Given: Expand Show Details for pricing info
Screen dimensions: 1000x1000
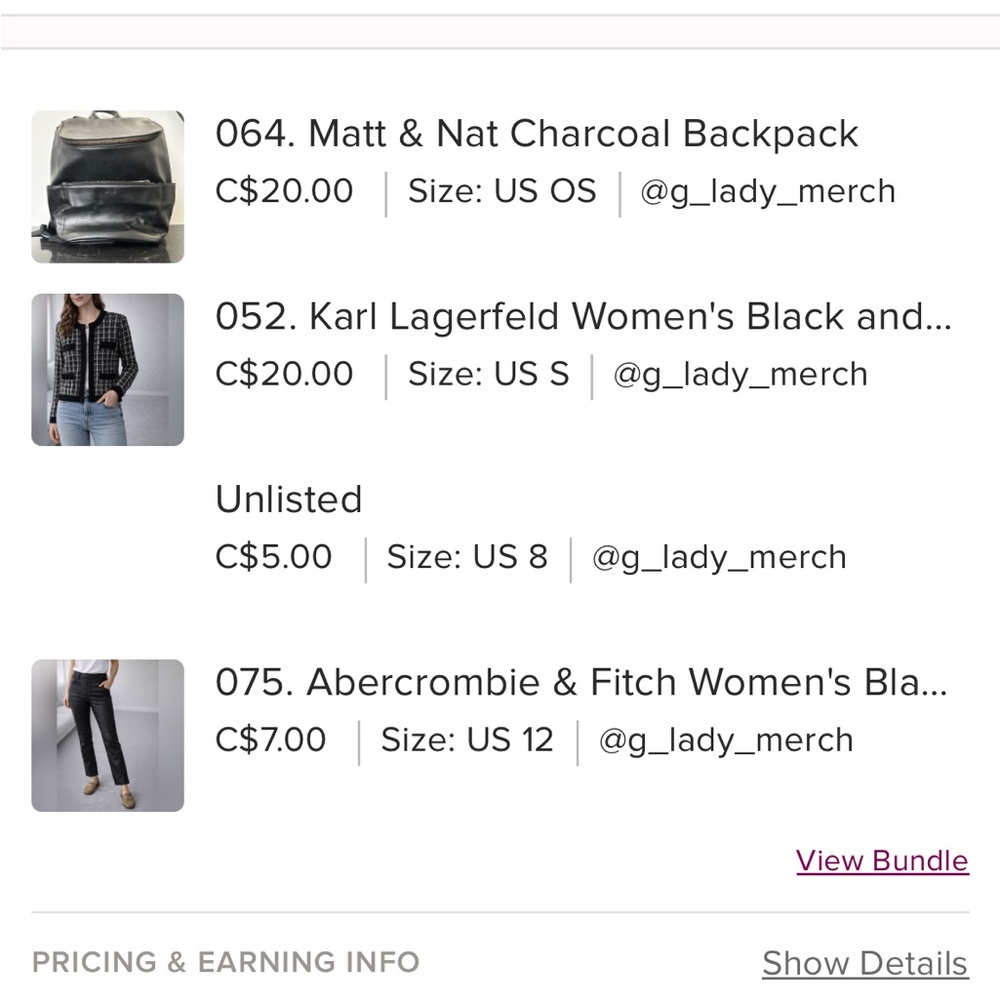Looking at the screenshot, I should pos(865,963).
